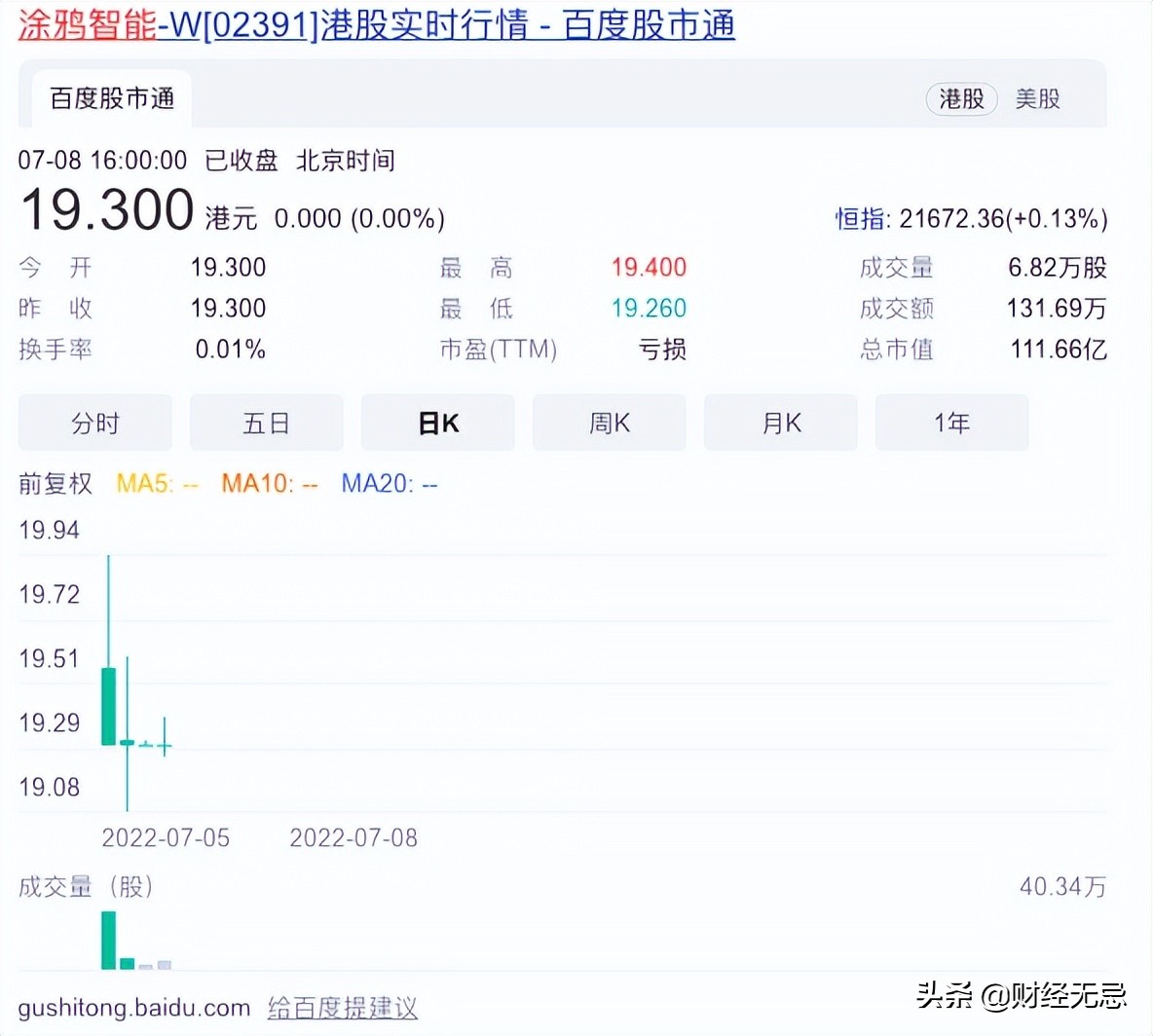Click the 成交量 value 6.82万股
Viewport: 1153px width, 1036px height.
point(1058,267)
